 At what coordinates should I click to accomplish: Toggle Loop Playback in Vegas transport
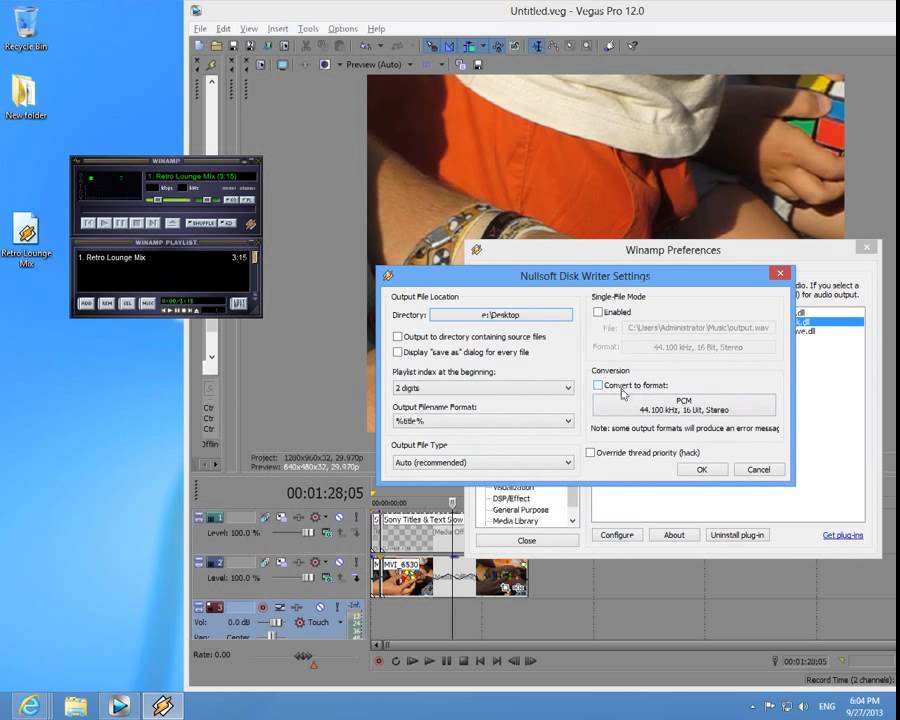(x=395, y=661)
